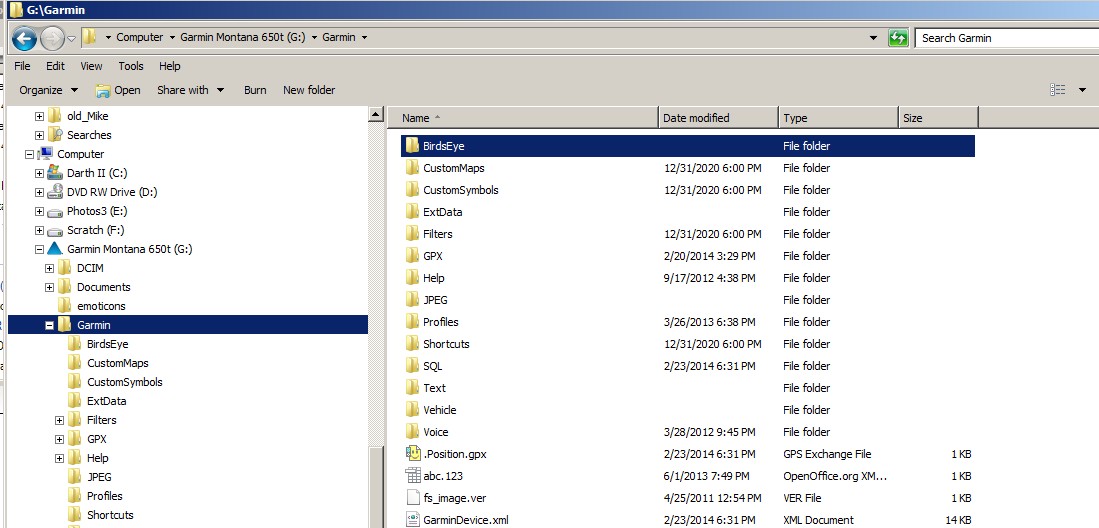Select the Documents folder in the tree
The width and height of the screenshot is (1099, 528).
tap(104, 287)
